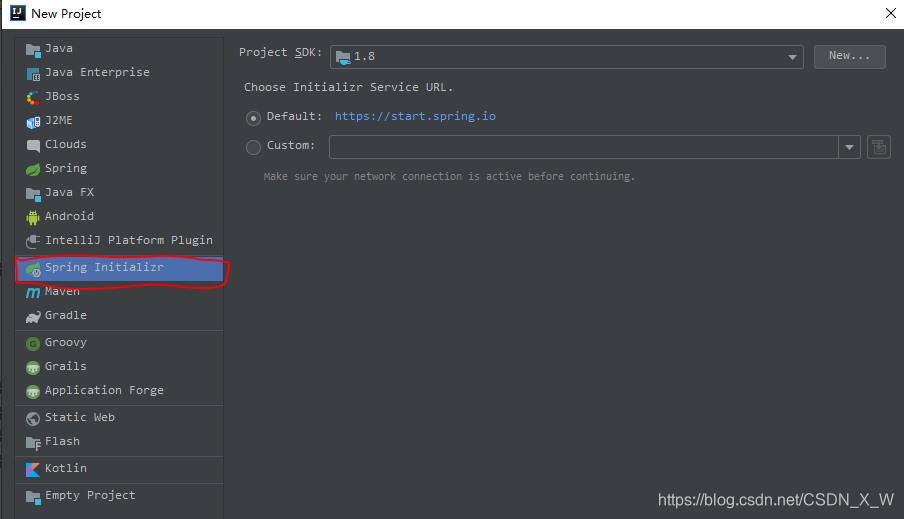Pick Static Web entry
This screenshot has height=519, width=904.
(x=119, y=418)
